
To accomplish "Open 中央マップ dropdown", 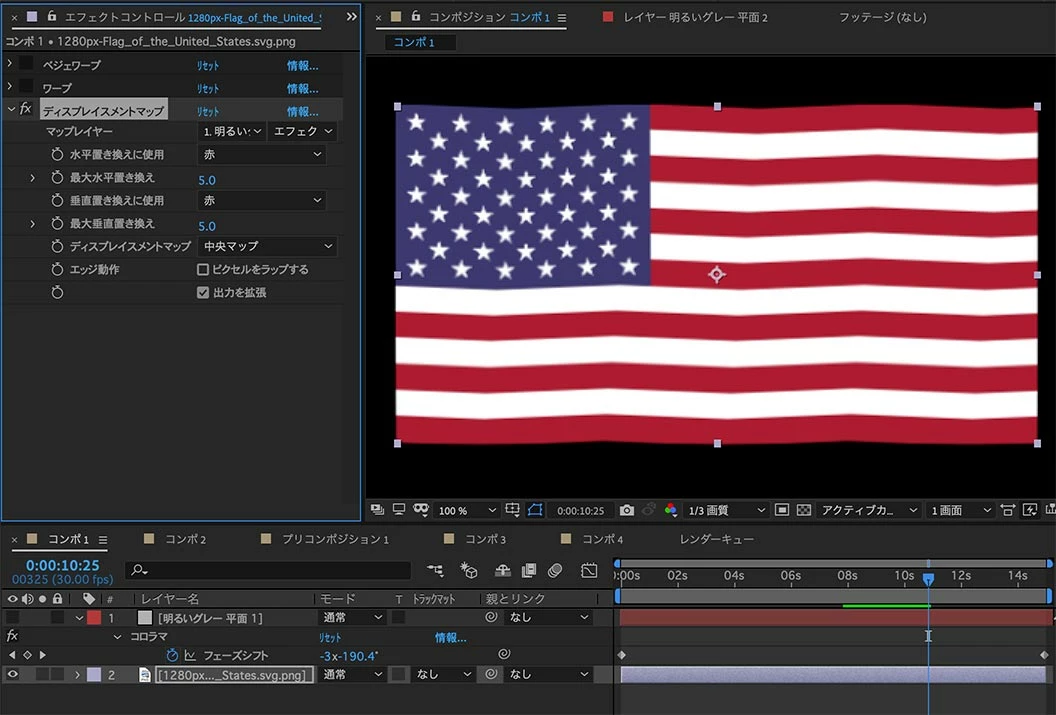I will [267, 246].
